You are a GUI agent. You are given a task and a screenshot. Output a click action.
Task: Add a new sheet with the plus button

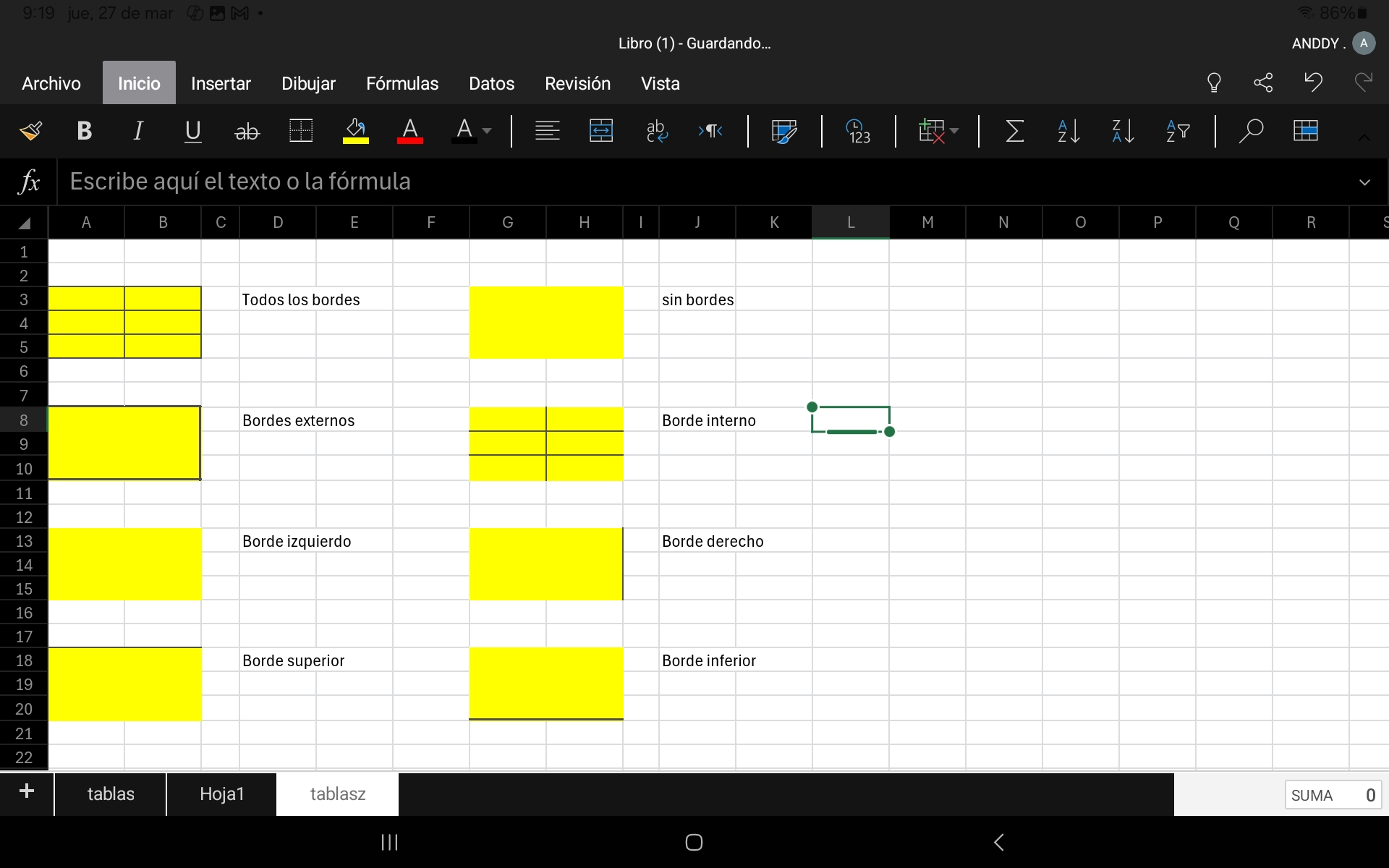[27, 791]
